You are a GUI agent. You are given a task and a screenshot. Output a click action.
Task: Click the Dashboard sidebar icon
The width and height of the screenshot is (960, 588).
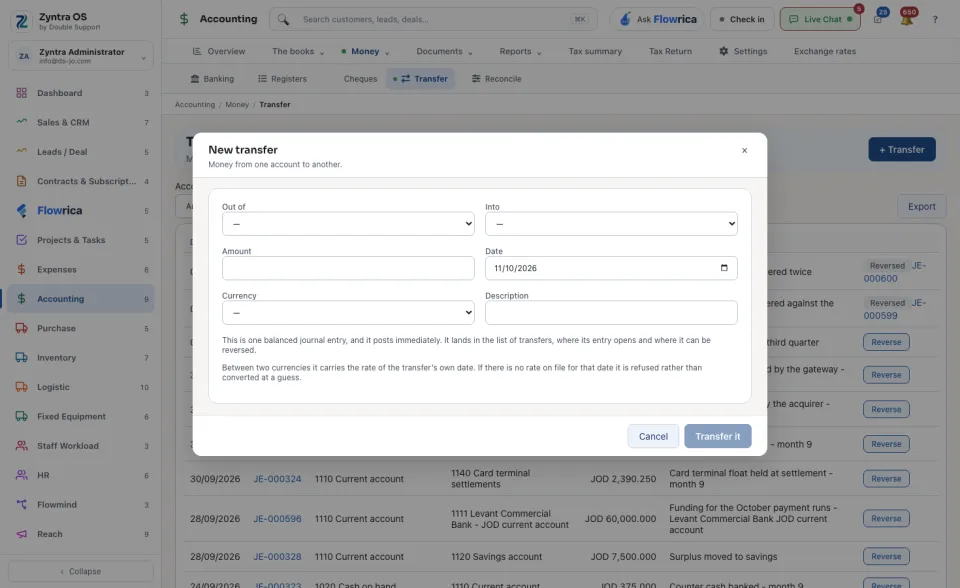click(x=21, y=93)
